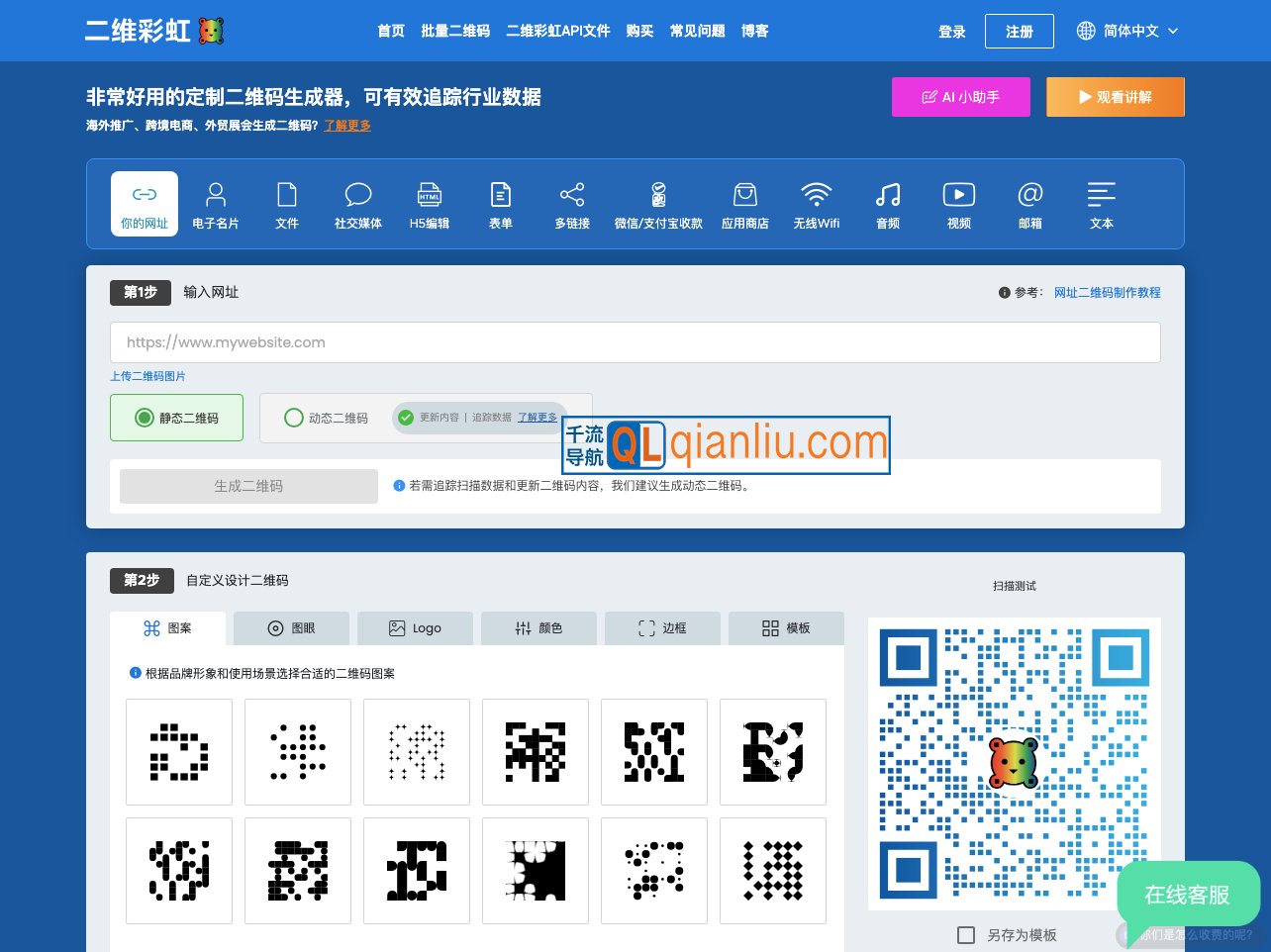Switch to the Logo customization tab
The width and height of the screenshot is (1271, 952).
(x=416, y=627)
